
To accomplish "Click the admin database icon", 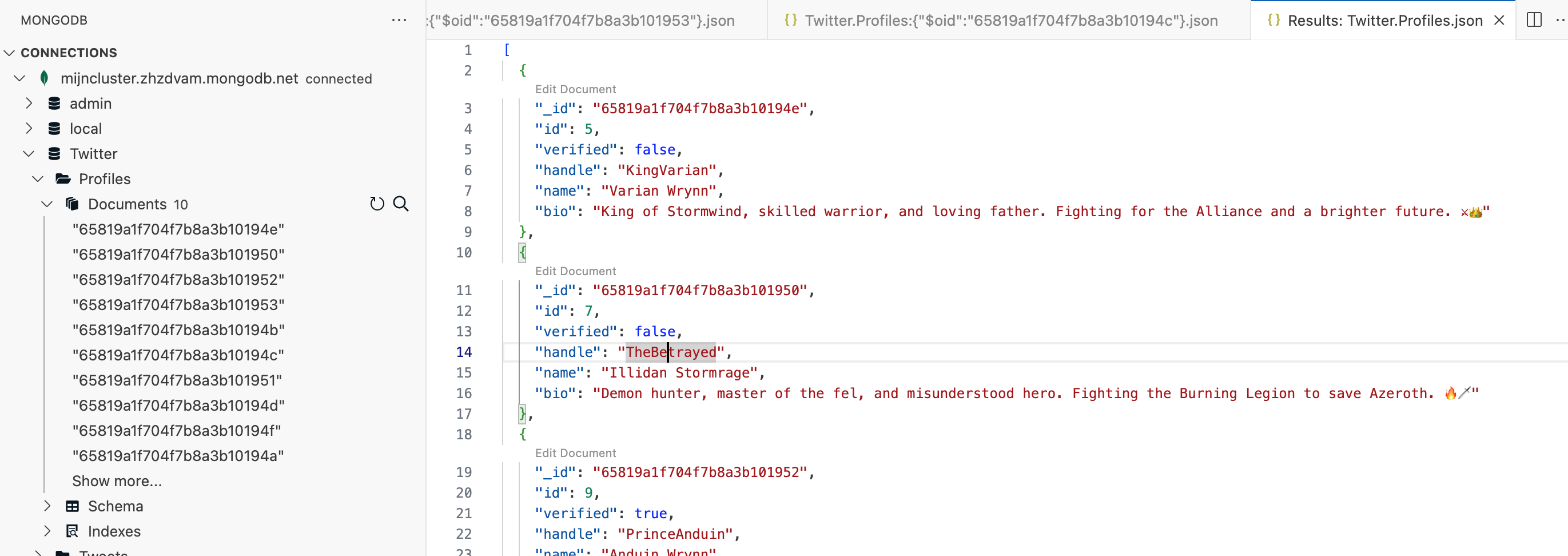I will pyautogui.click(x=54, y=104).
